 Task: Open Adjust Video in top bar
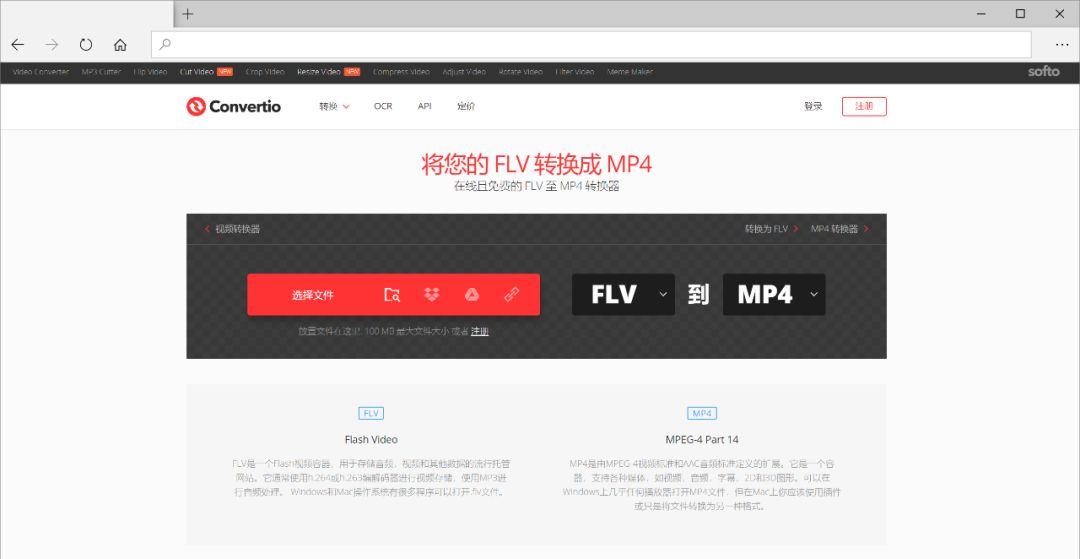[x=464, y=72]
